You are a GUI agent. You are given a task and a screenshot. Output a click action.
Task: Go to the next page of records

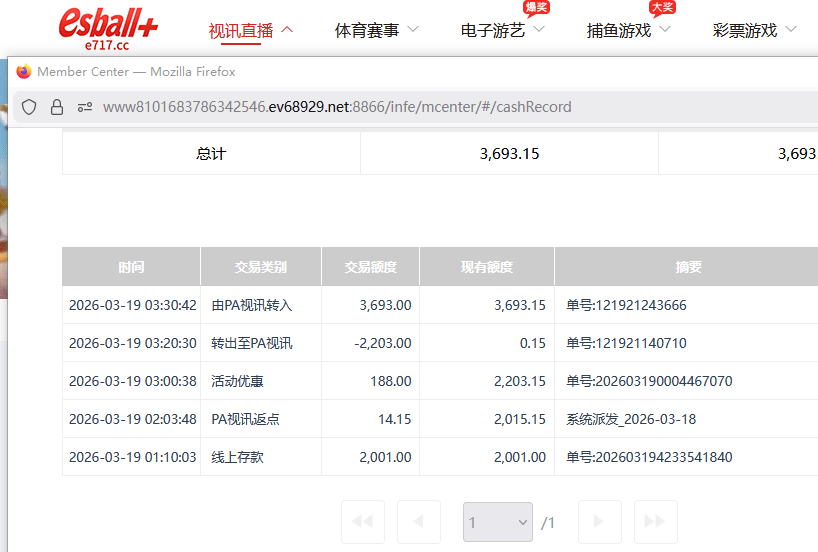(x=599, y=522)
